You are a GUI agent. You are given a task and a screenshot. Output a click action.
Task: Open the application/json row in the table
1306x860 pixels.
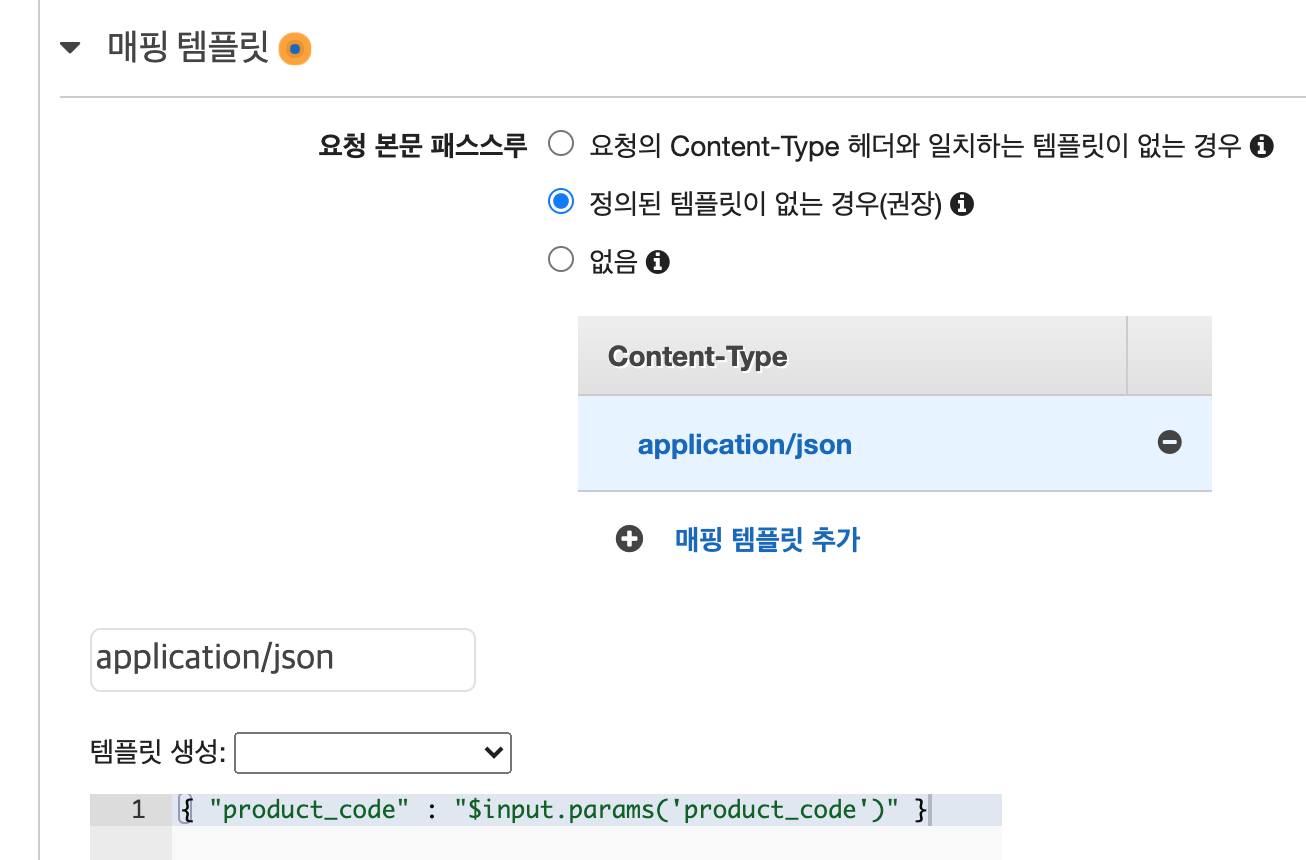(744, 444)
